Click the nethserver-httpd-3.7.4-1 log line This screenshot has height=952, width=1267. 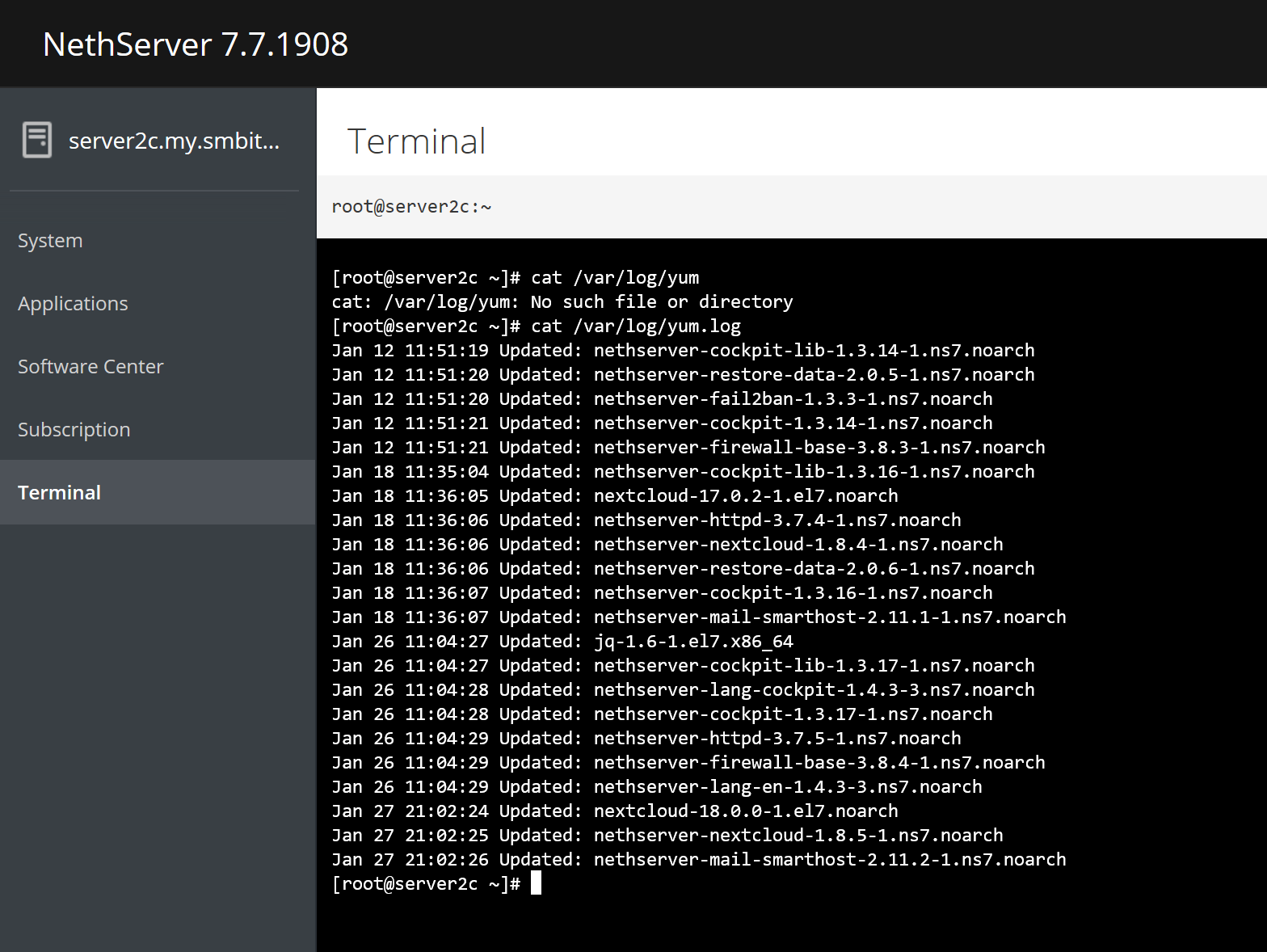646,520
